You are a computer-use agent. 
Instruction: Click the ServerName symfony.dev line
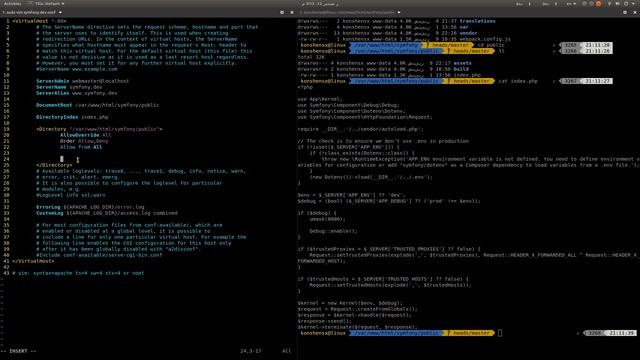69,87
